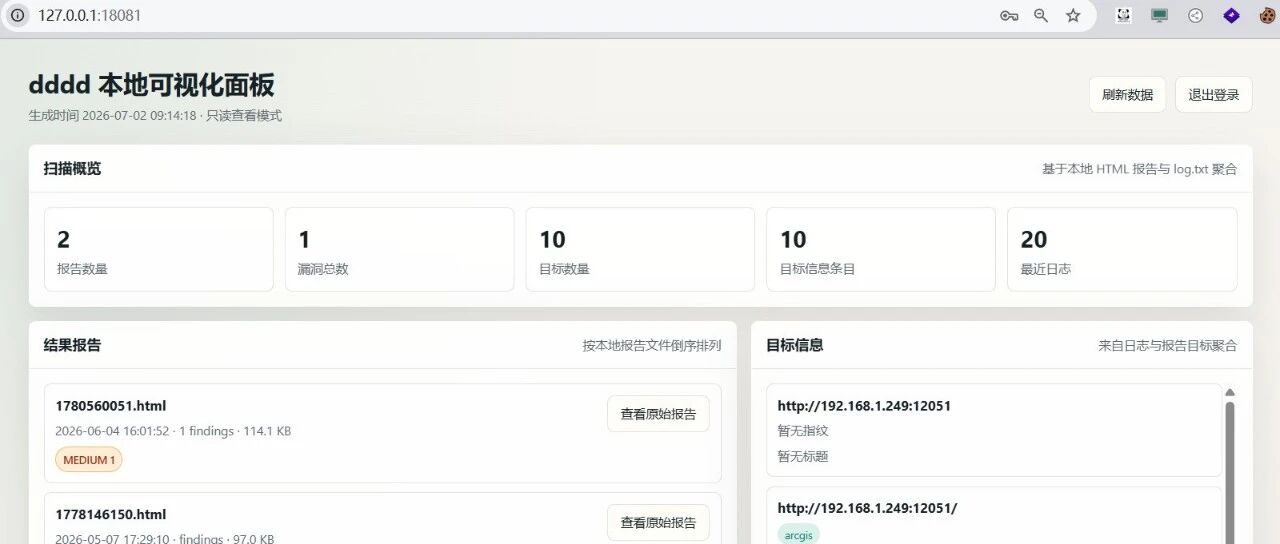Bookmark this page with the star icon

coord(1073,15)
